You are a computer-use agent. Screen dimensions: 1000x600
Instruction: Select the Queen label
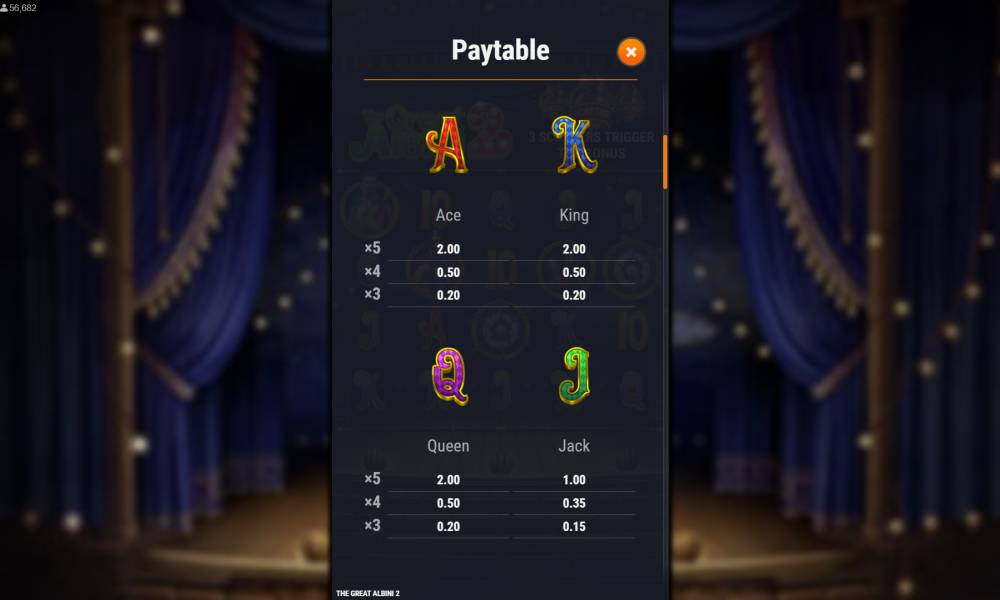[448, 446]
